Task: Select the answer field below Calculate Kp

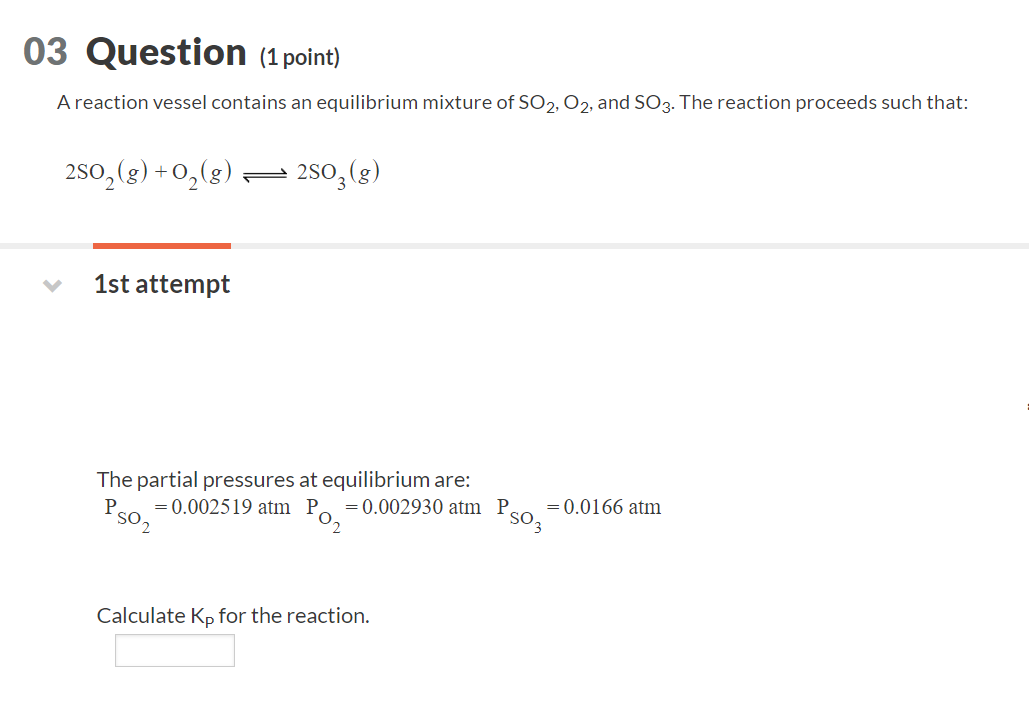Action: (x=174, y=650)
